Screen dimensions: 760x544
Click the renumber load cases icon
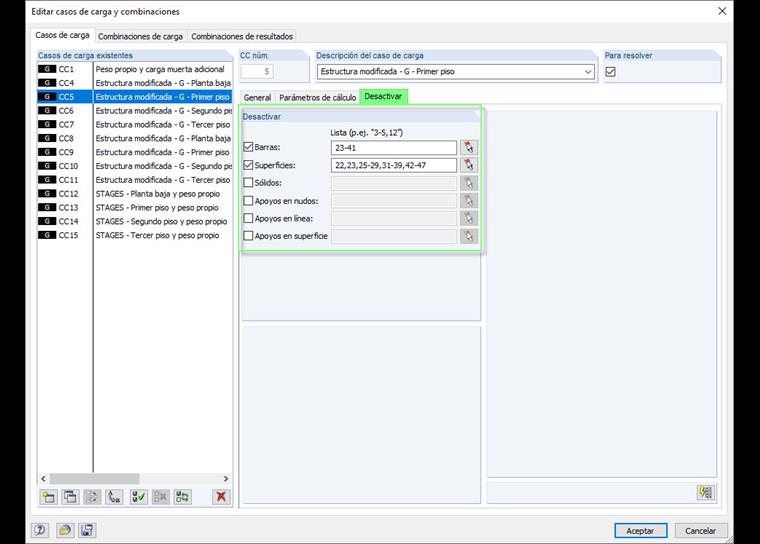pos(114,496)
